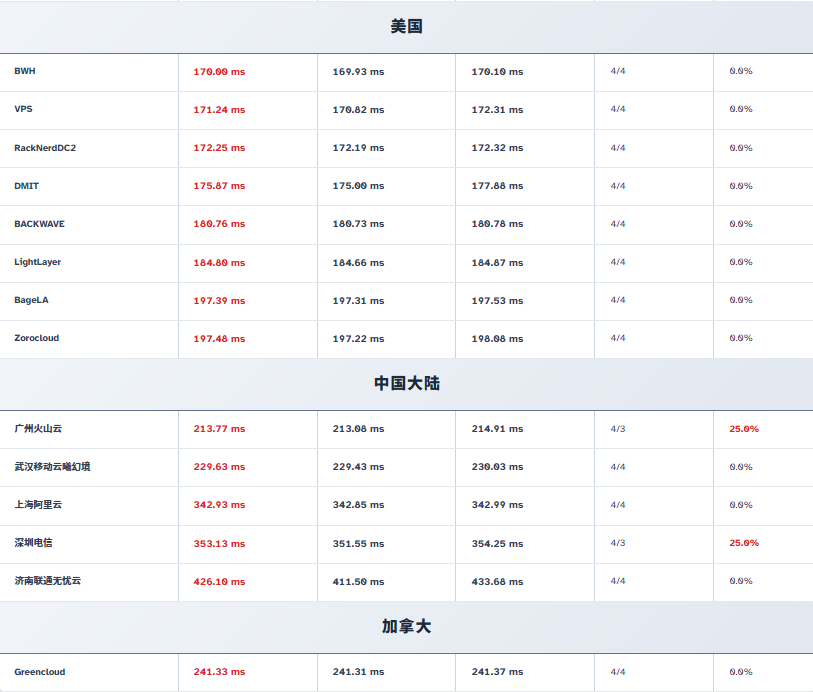Select the 433.68 ms maximum latency cell

coord(497,582)
